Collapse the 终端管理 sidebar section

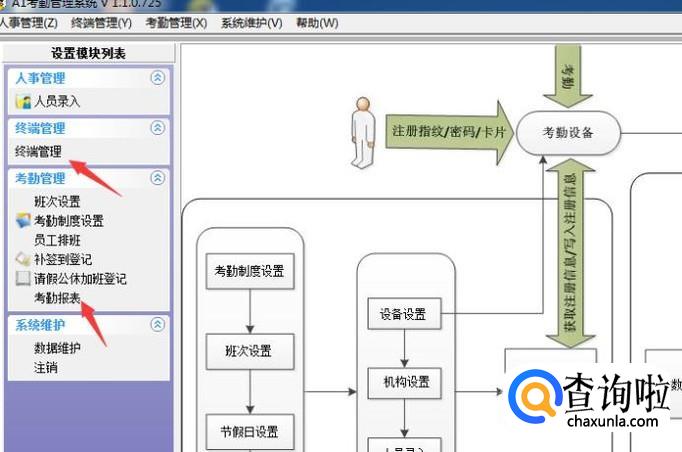[157, 128]
